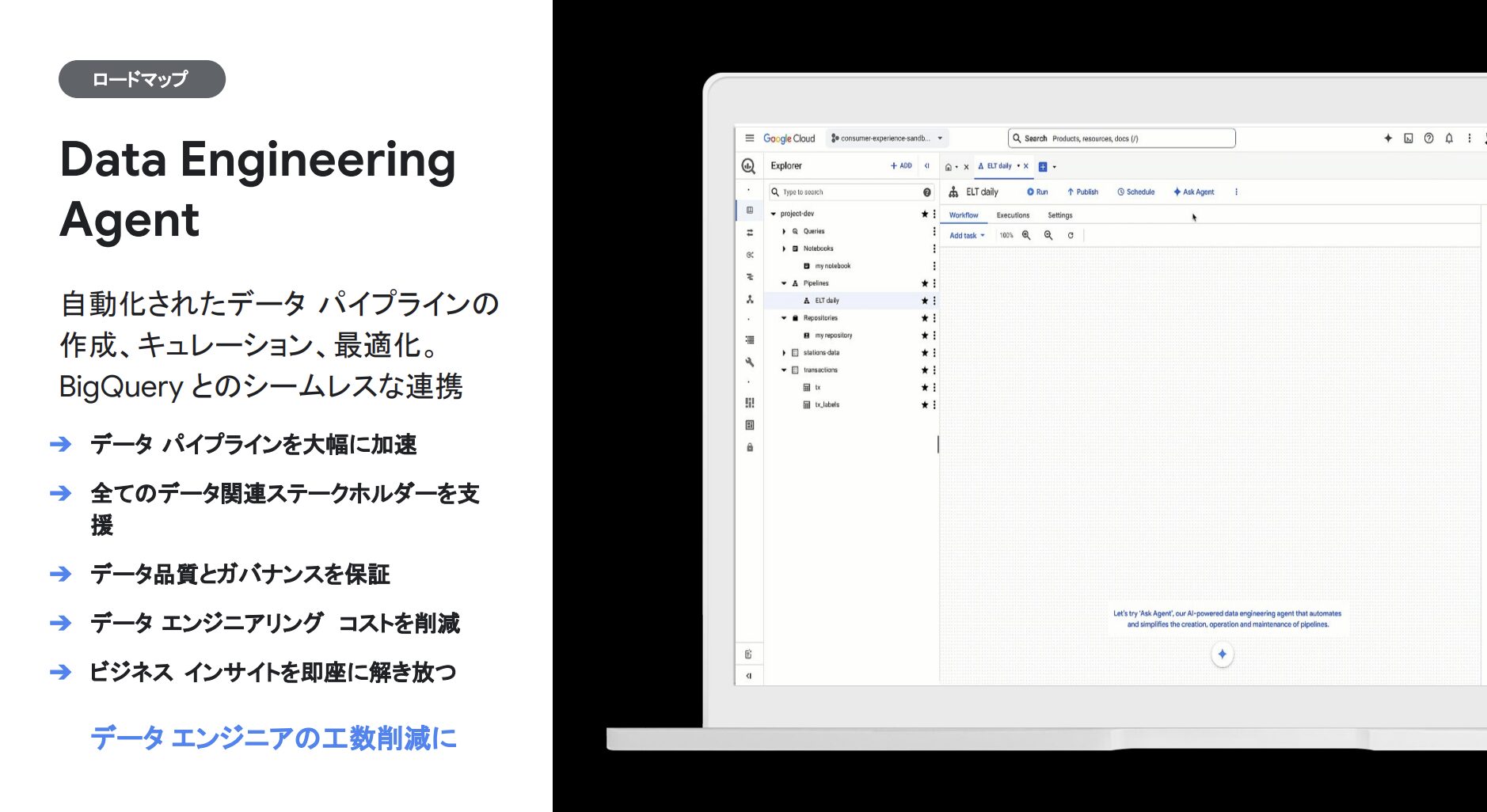
Task: Toggle the star on Repositories
Action: pyautogui.click(x=924, y=318)
